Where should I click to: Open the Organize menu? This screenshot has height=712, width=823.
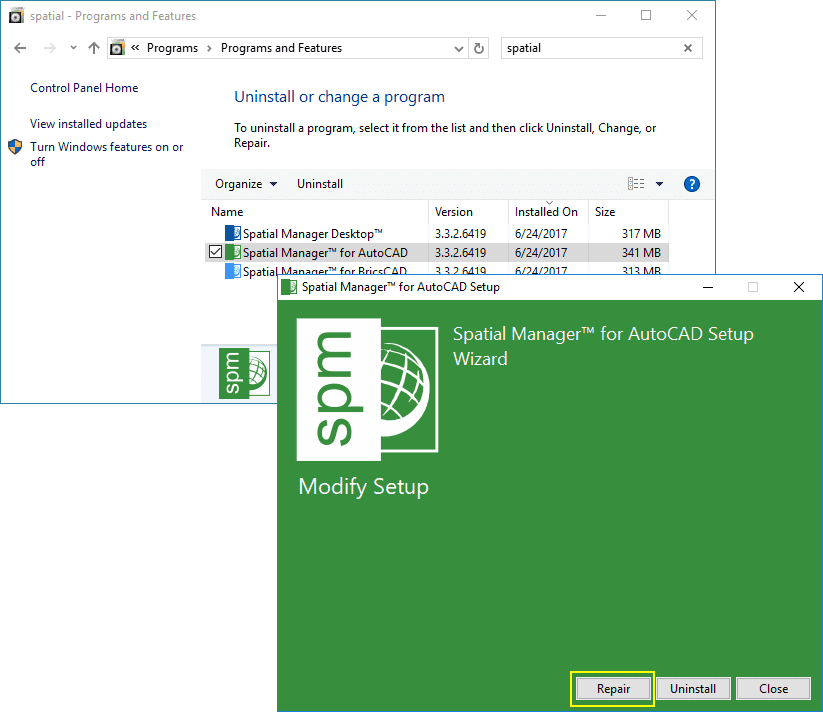[x=246, y=184]
